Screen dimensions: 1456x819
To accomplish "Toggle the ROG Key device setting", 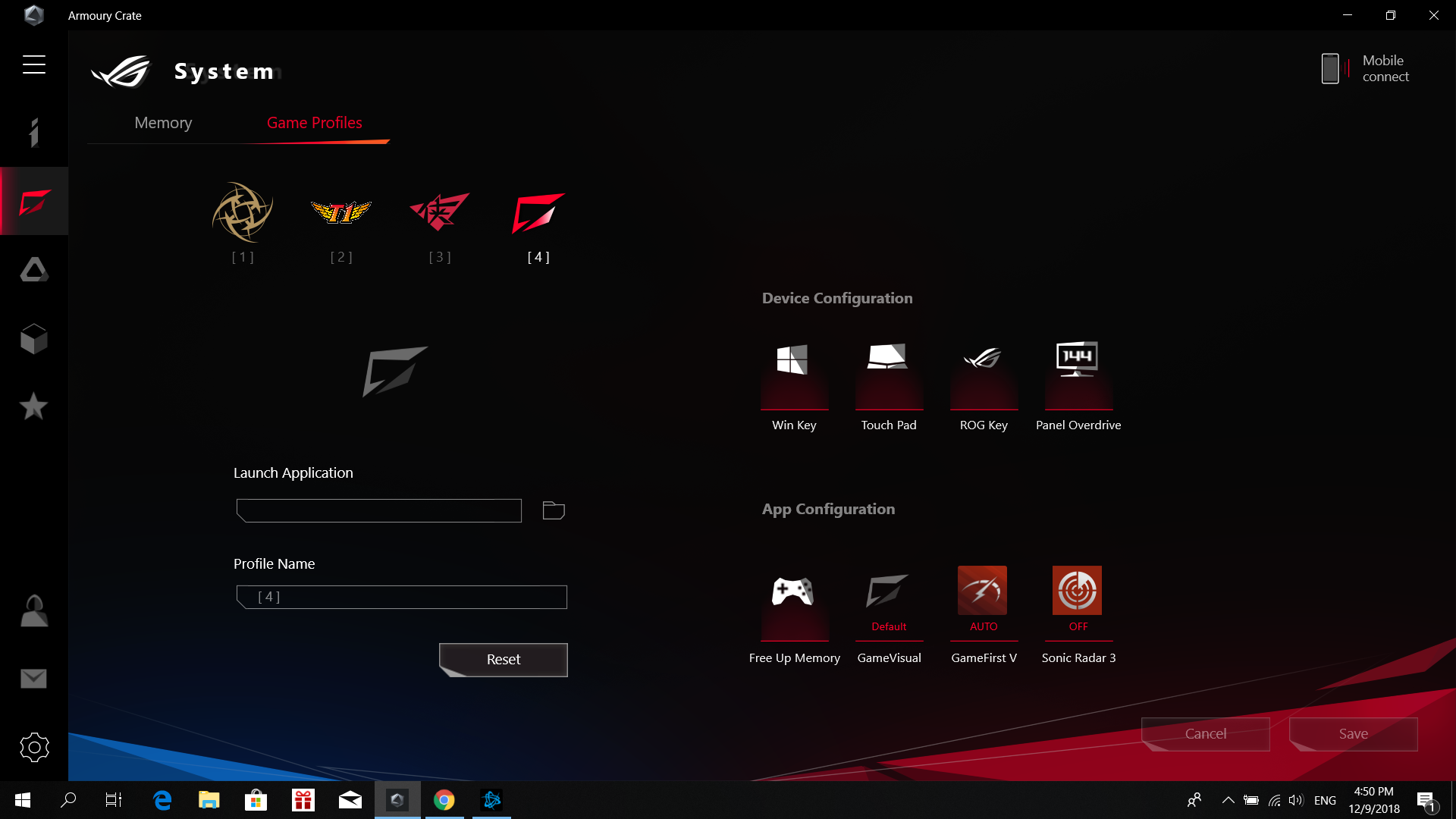I will (x=984, y=387).
